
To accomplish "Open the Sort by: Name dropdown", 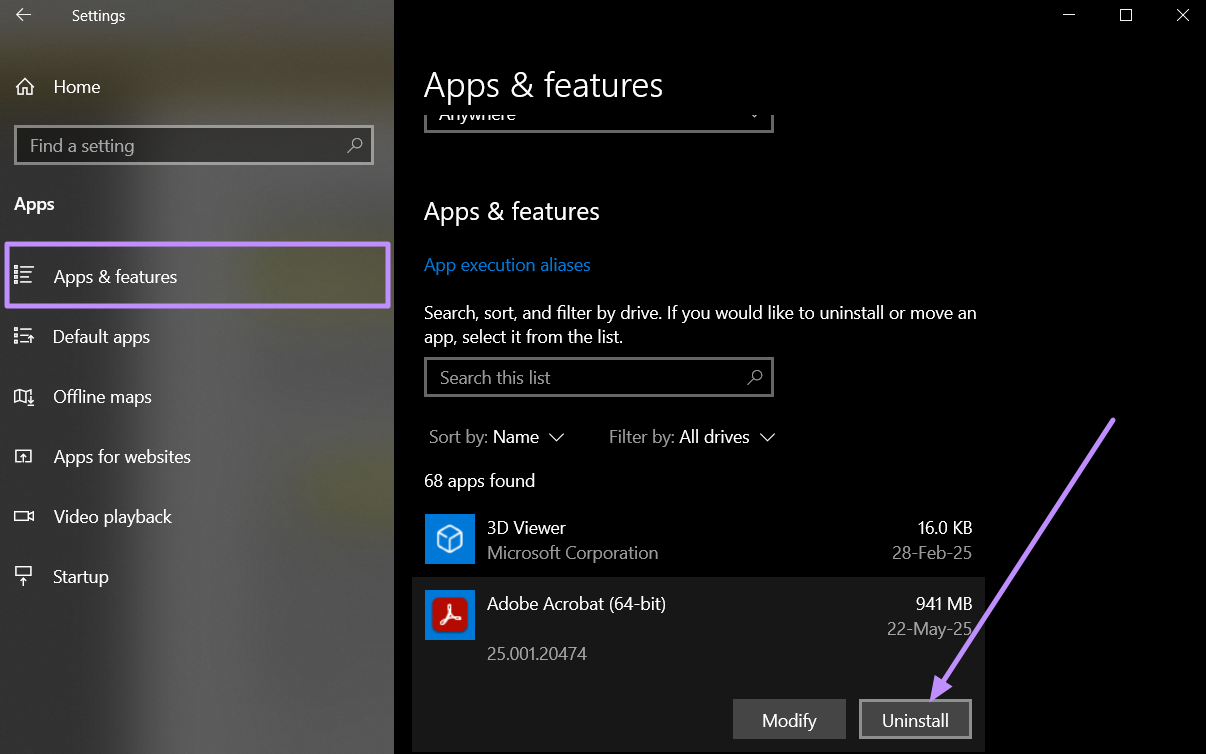I will [x=497, y=437].
